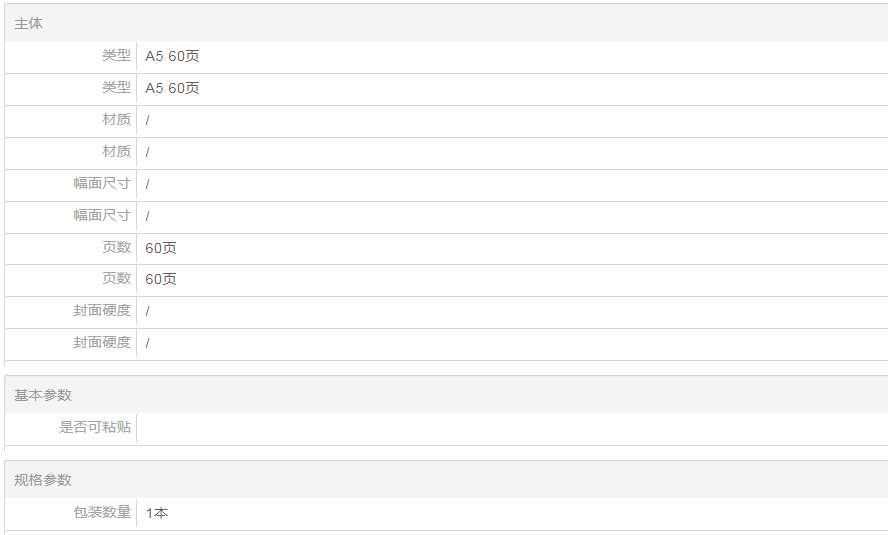
Task: Click the first 材质 row label
Action: (x=116, y=120)
